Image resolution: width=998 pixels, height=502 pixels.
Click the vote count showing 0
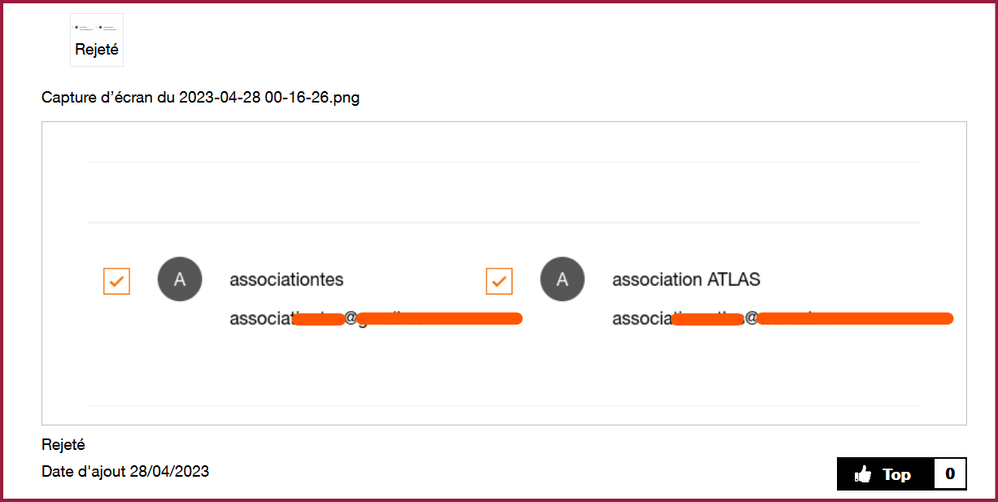(950, 474)
